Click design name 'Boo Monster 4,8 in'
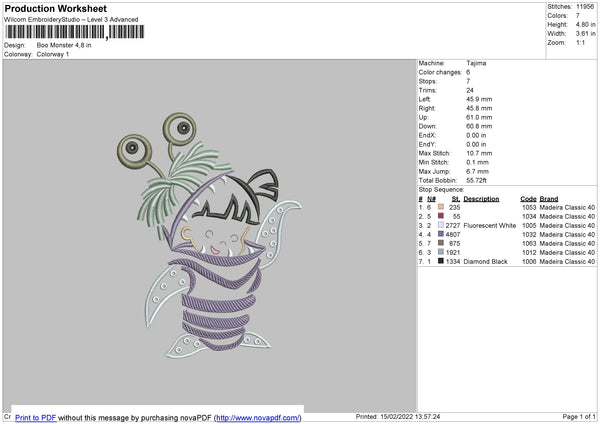This screenshot has height=424, width=600. [x=64, y=45]
